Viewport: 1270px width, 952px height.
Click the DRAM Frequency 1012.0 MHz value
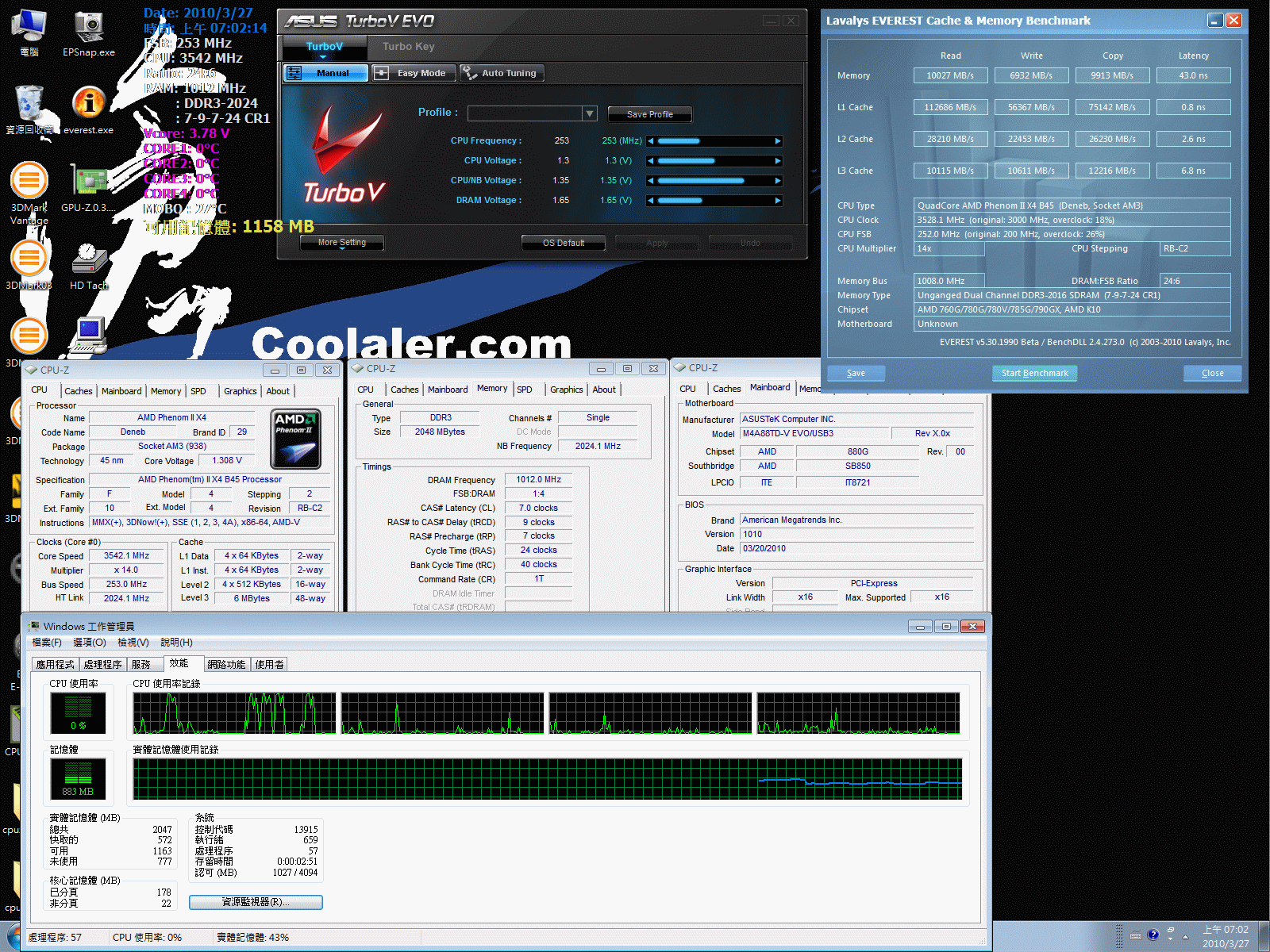538,480
